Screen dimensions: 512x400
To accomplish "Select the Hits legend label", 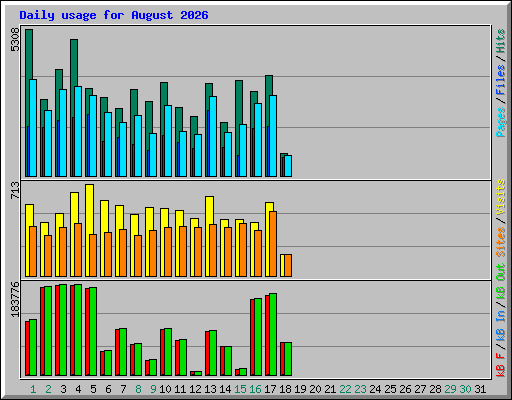I will 501,41.
